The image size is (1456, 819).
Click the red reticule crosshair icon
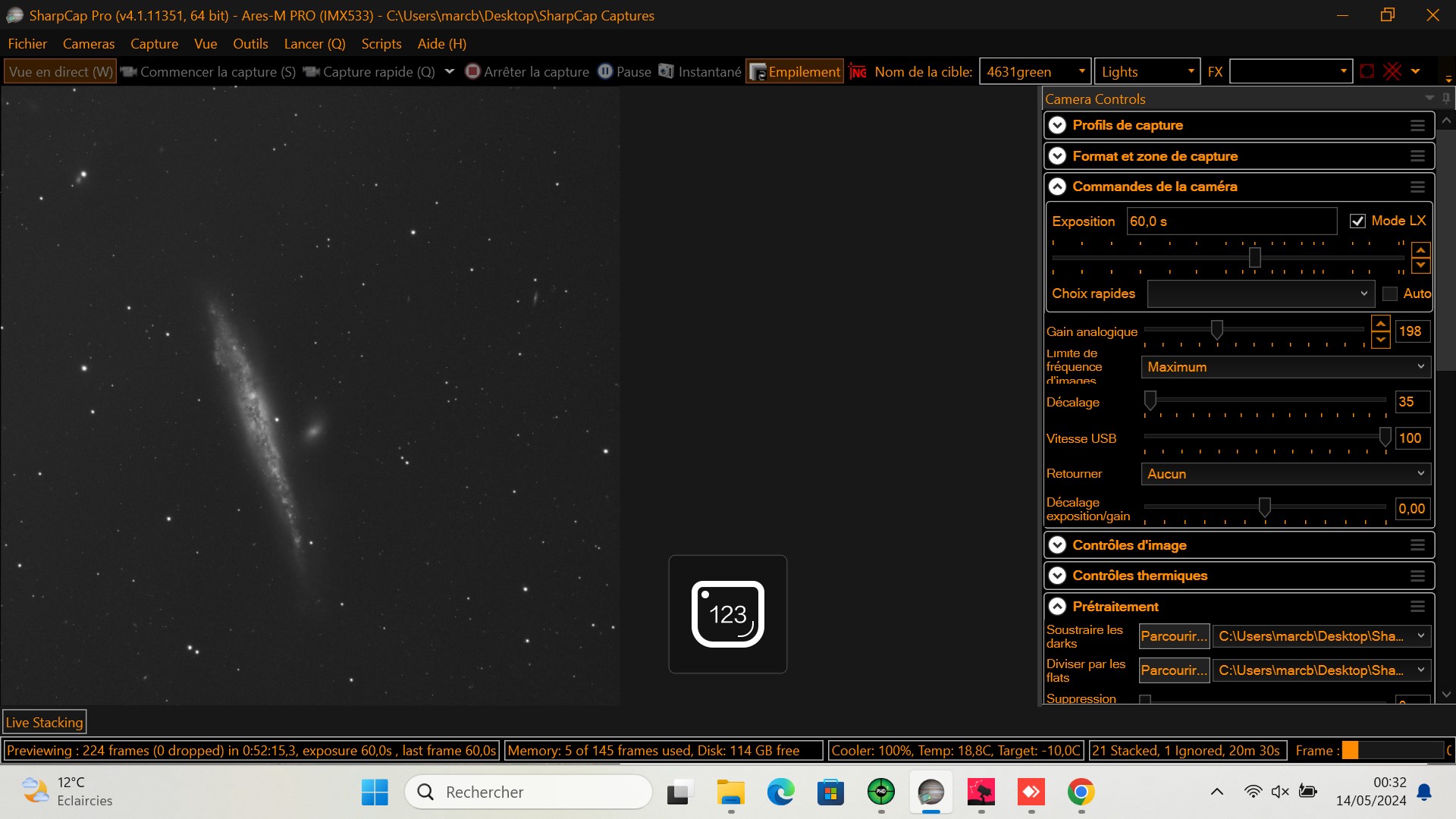[x=1392, y=71]
